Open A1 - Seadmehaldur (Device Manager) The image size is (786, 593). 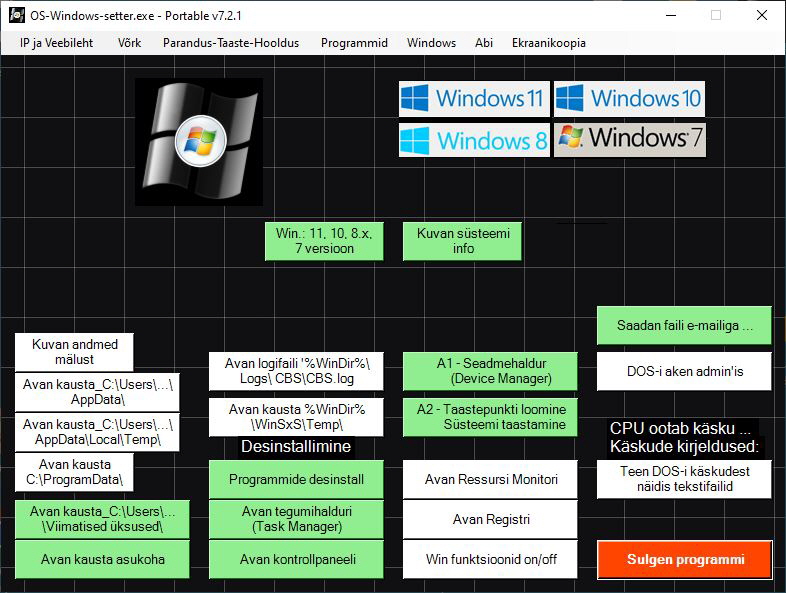[x=490, y=371]
